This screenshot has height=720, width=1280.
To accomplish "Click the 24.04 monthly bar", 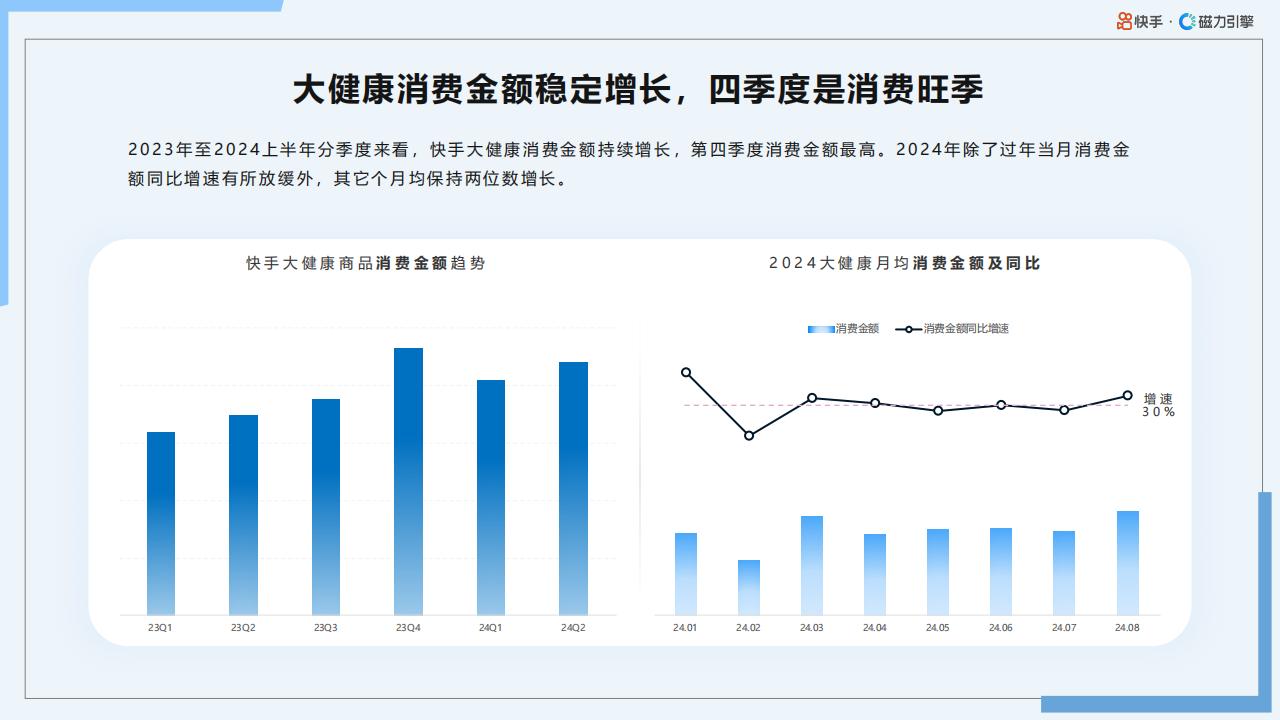I will point(875,574).
